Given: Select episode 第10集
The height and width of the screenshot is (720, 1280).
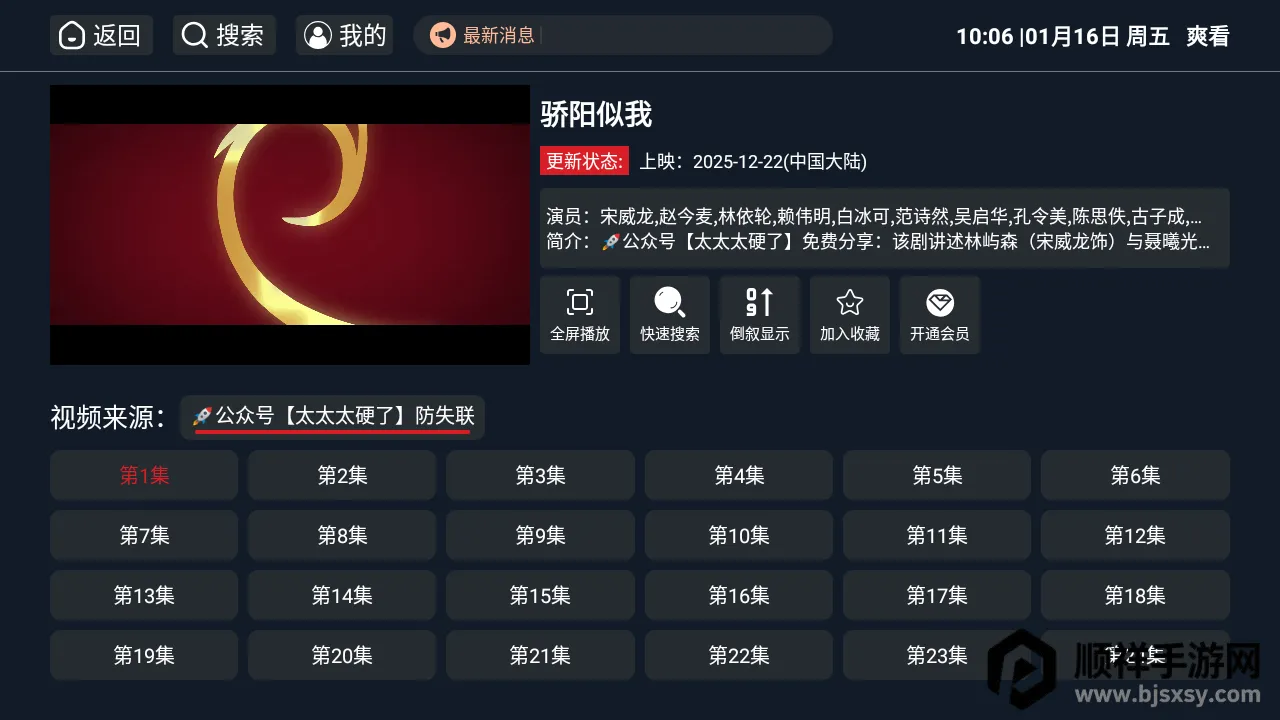Looking at the screenshot, I should [x=739, y=536].
